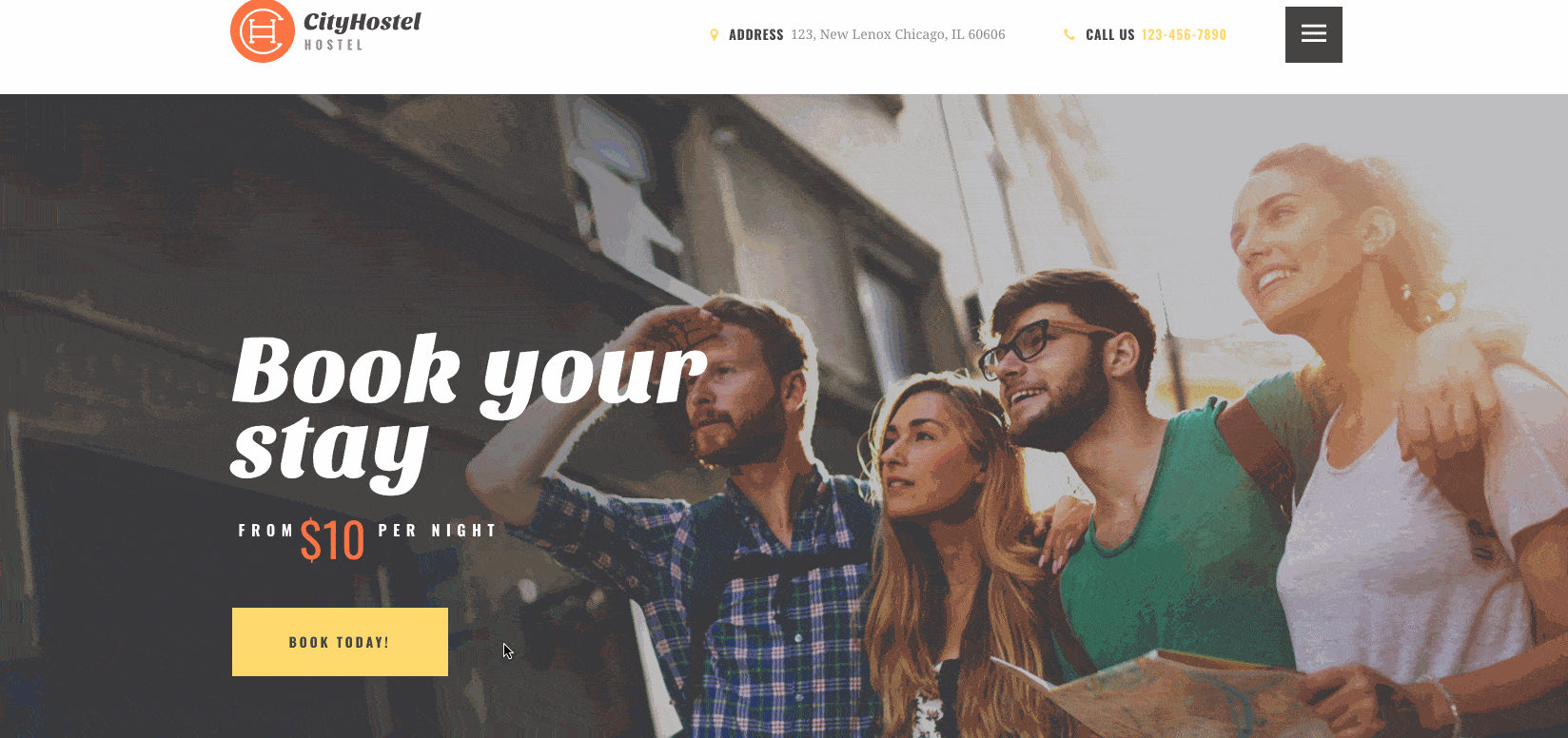The width and height of the screenshot is (1568, 738).
Task: Click the HOSTEL subtitle under the logo
Action: pos(334,45)
